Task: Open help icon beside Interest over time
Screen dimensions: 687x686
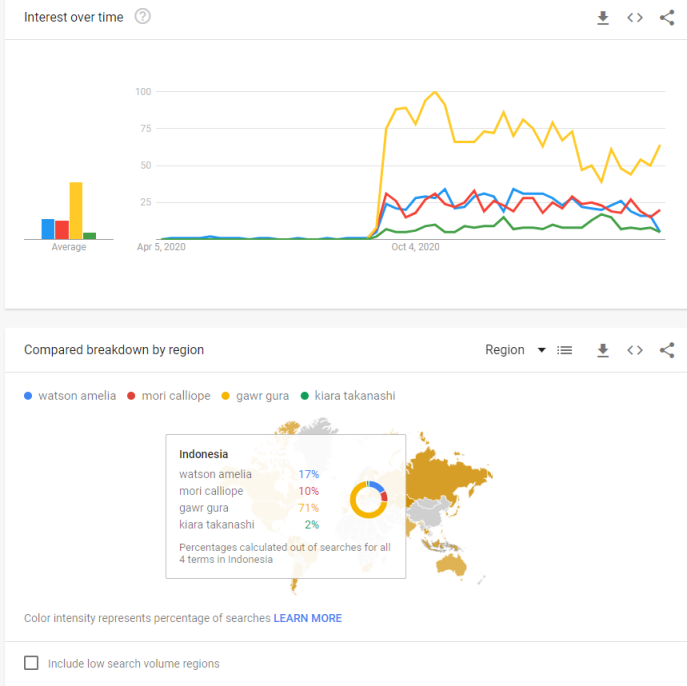Action: [142, 17]
